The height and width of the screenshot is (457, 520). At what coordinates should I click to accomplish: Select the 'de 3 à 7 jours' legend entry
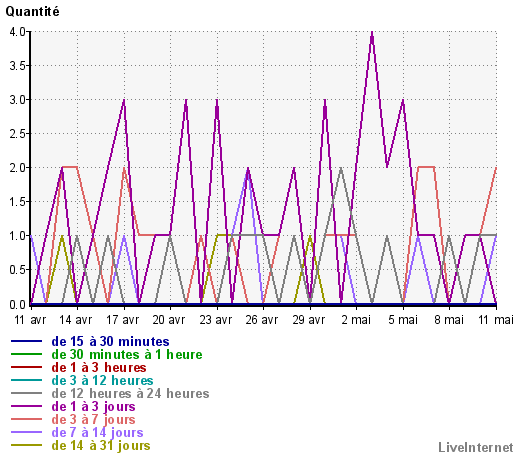point(93,420)
